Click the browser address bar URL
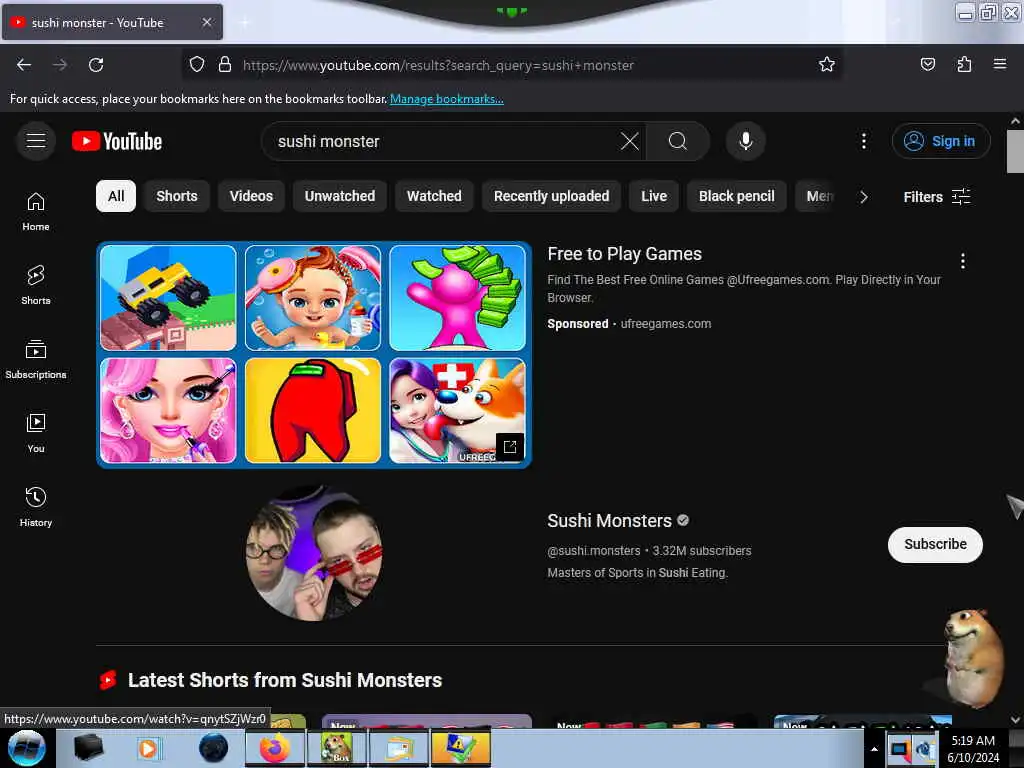1024x768 pixels. click(438, 65)
